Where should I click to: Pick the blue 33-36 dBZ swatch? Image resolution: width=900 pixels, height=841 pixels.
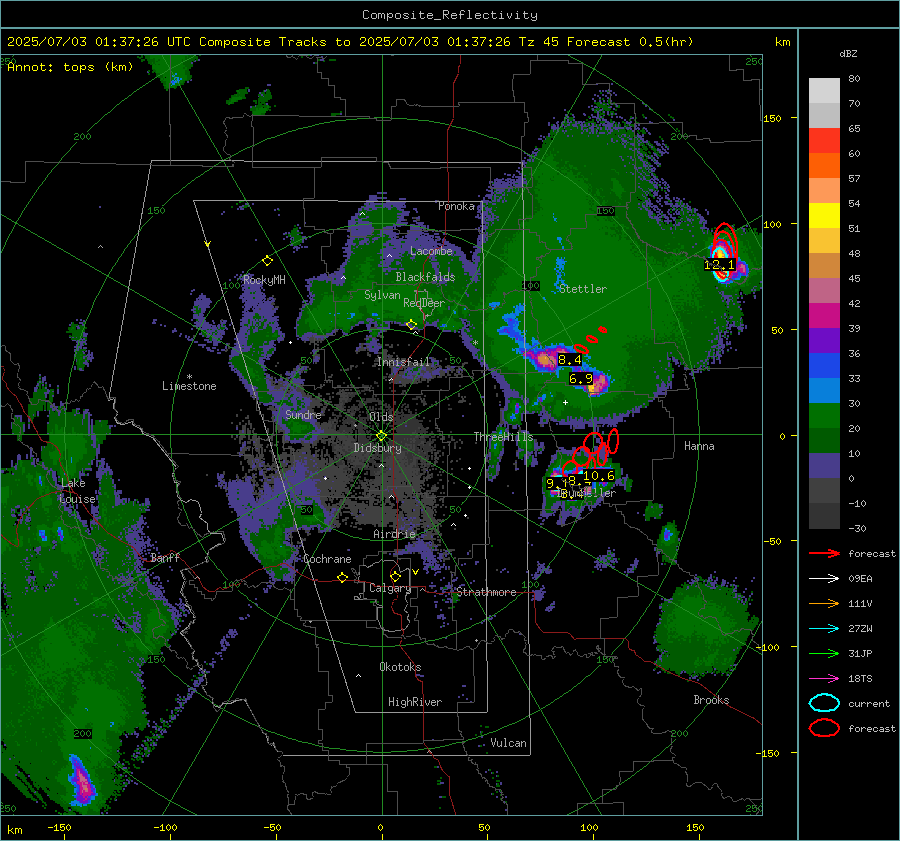pos(824,366)
